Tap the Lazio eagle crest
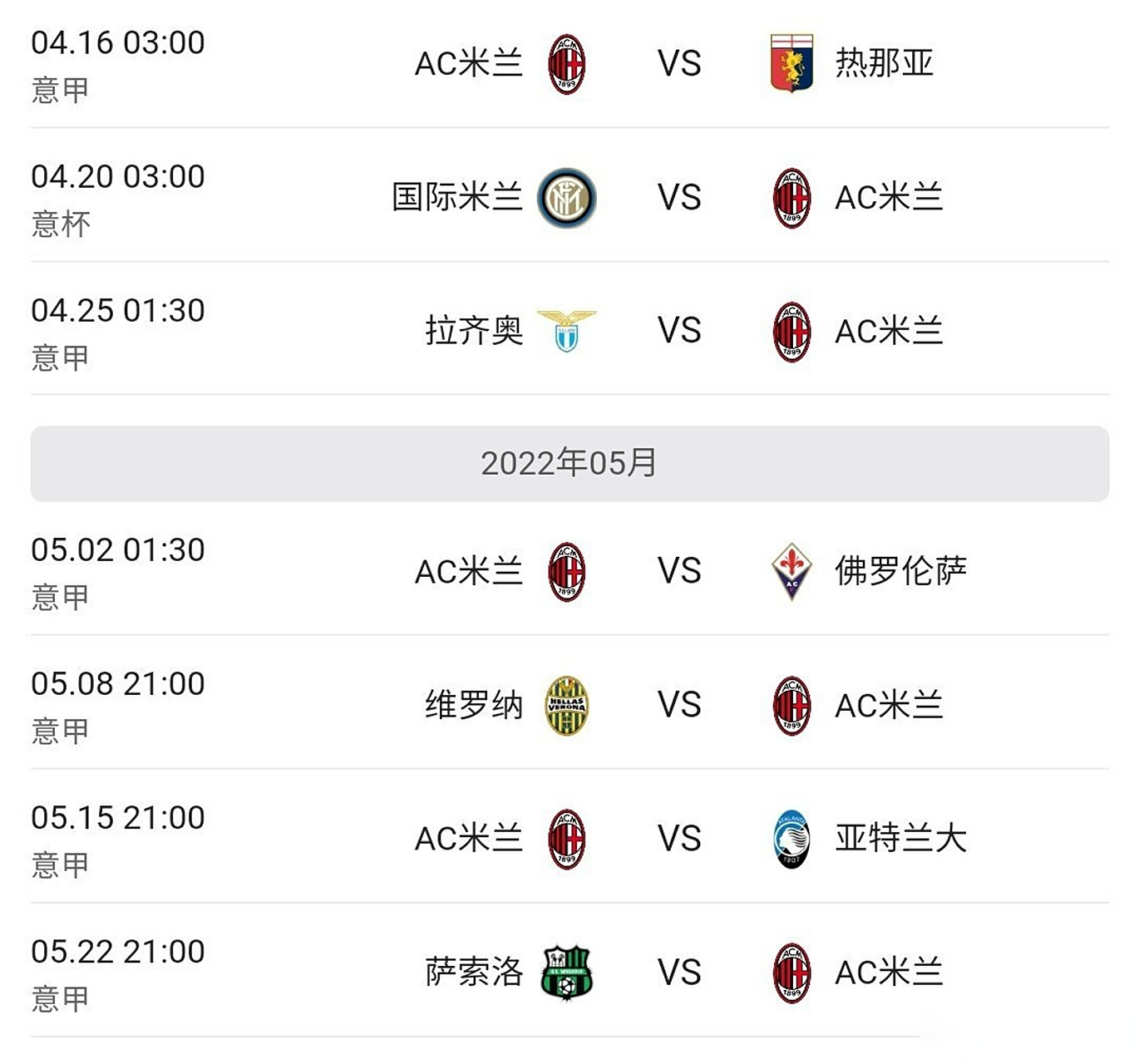The width and height of the screenshot is (1139, 1064). point(567,331)
